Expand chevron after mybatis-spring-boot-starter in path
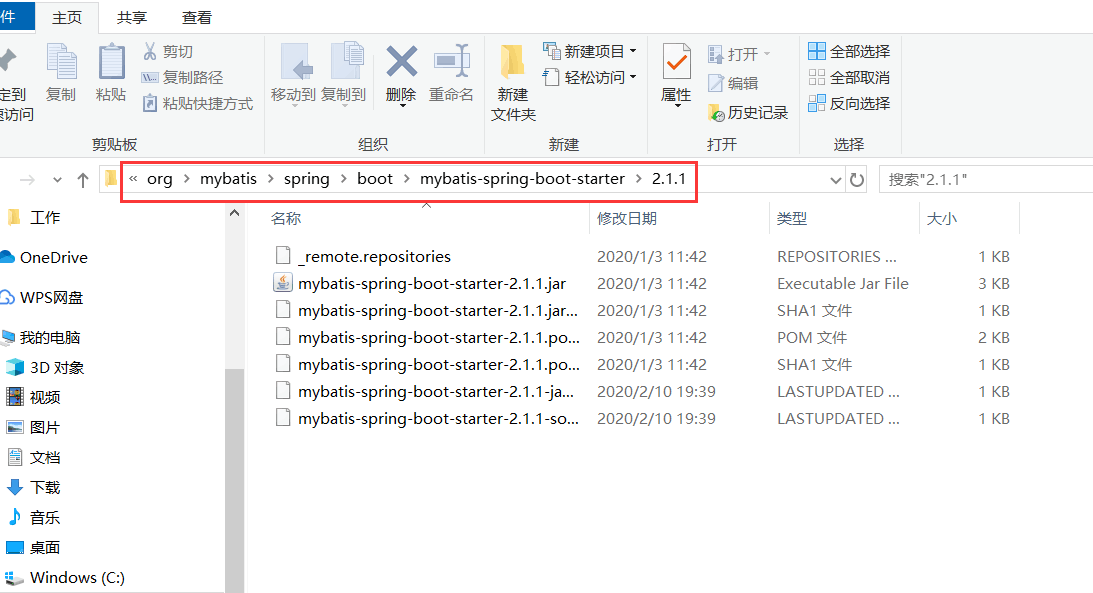The image size is (1093, 593). 639,179
